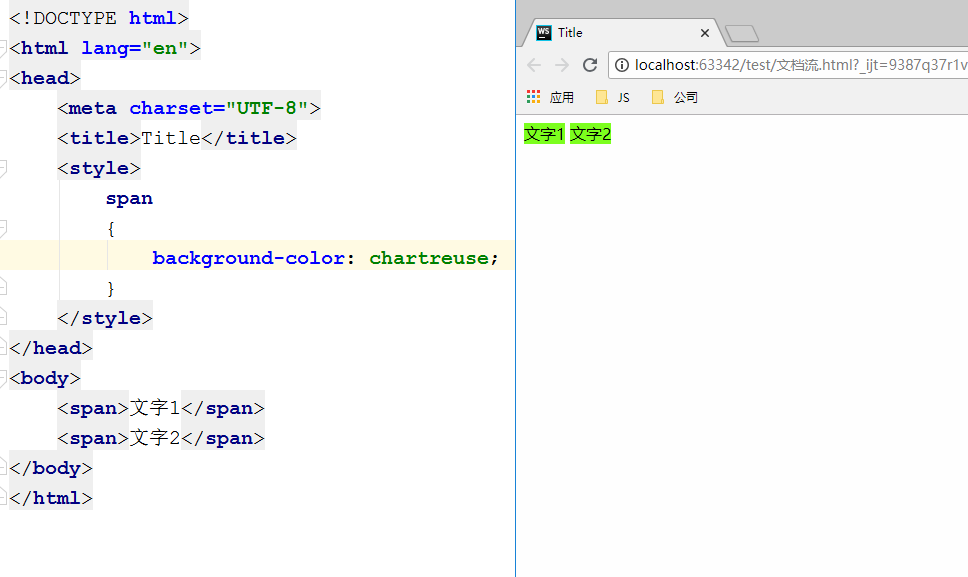Image resolution: width=968 pixels, height=577 pixels.
Task: Click the 文字1 text in first span code line
Action: tap(155, 408)
